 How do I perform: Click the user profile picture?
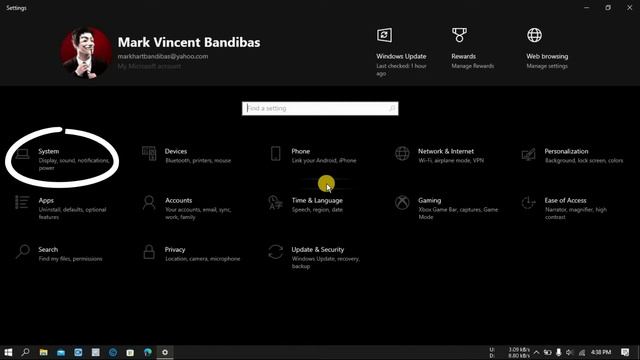coord(86,52)
